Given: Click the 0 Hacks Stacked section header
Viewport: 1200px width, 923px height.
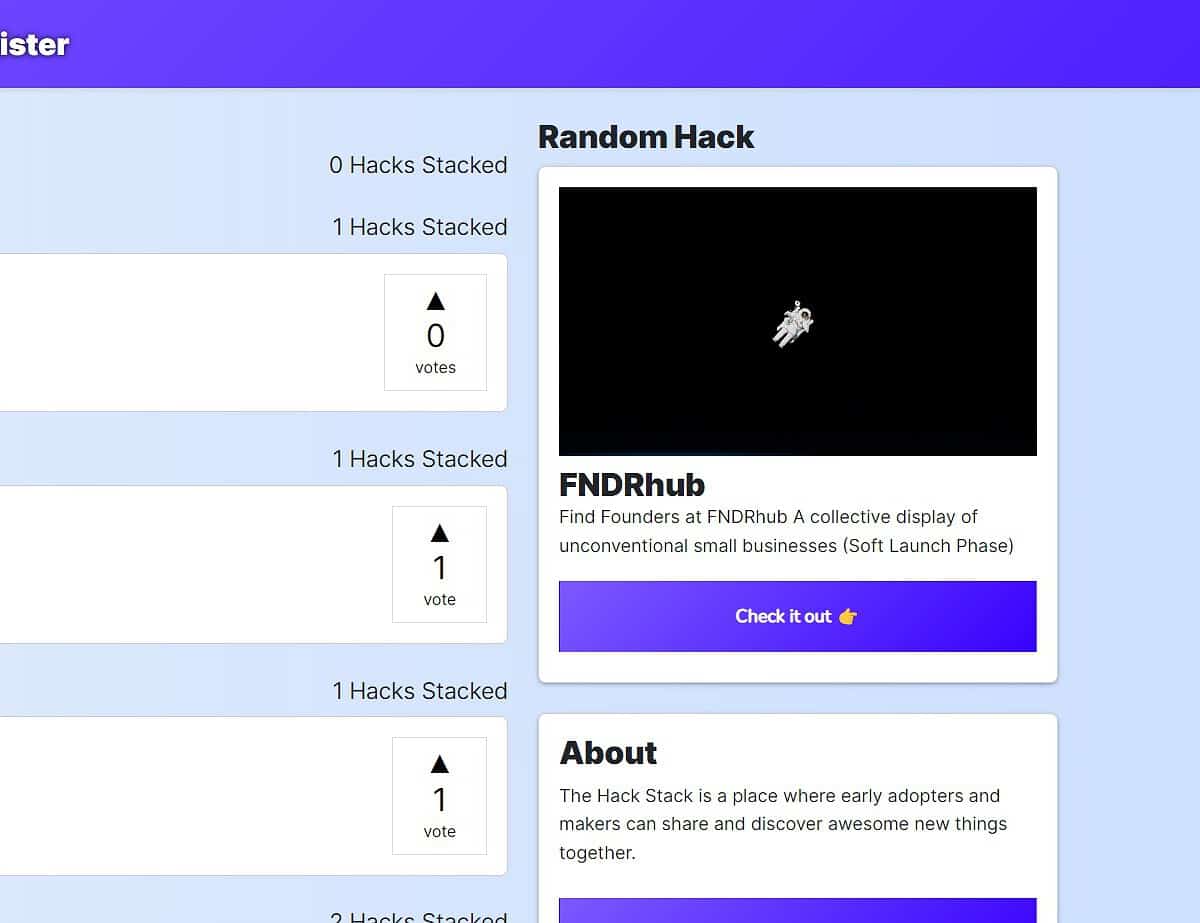Looking at the screenshot, I should (418, 165).
